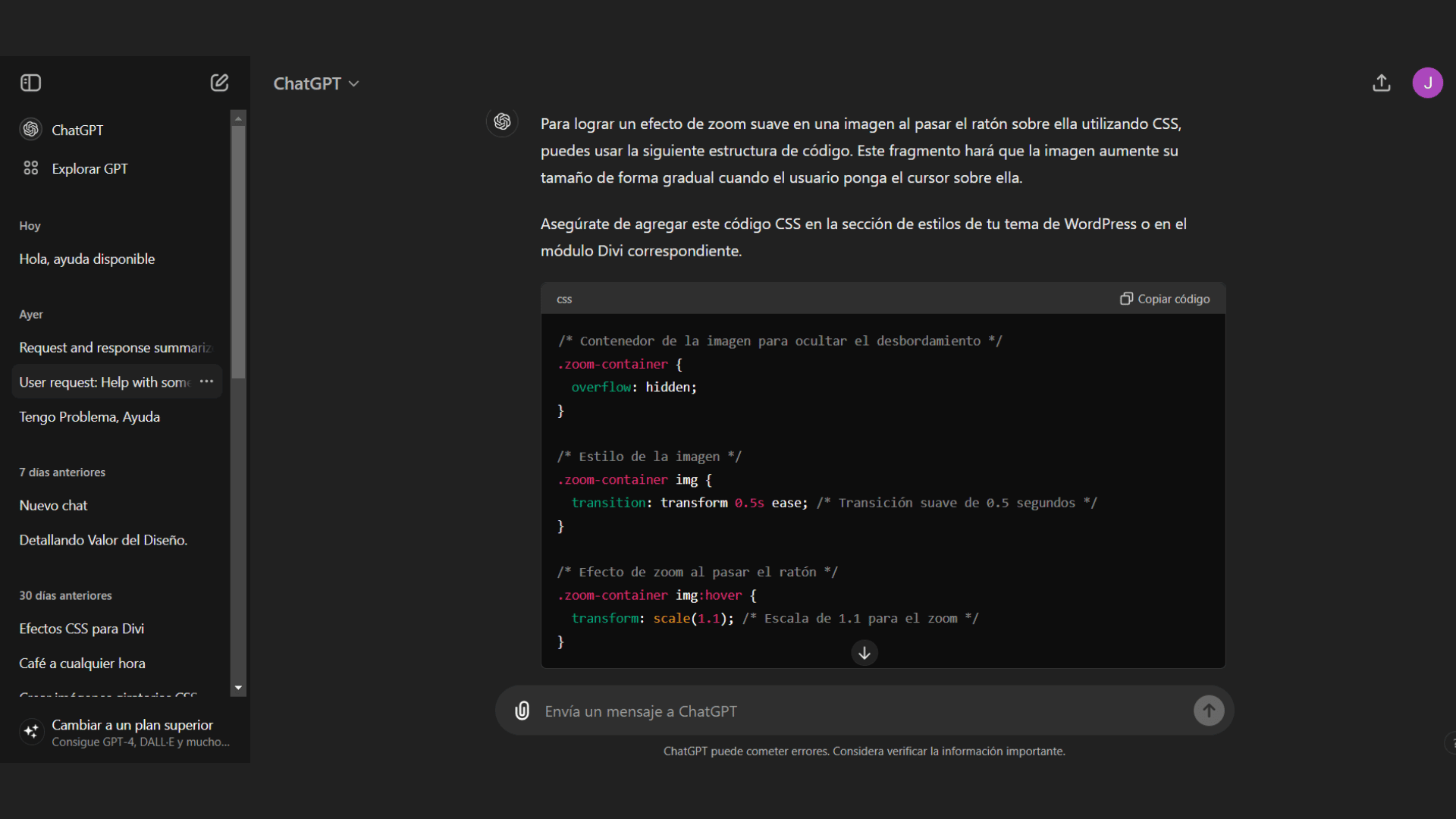Click the "Consigue GPT-4, DALL·E y mucho..." subtitle
Screen dimensions: 1456x819
pyautogui.click(x=140, y=742)
